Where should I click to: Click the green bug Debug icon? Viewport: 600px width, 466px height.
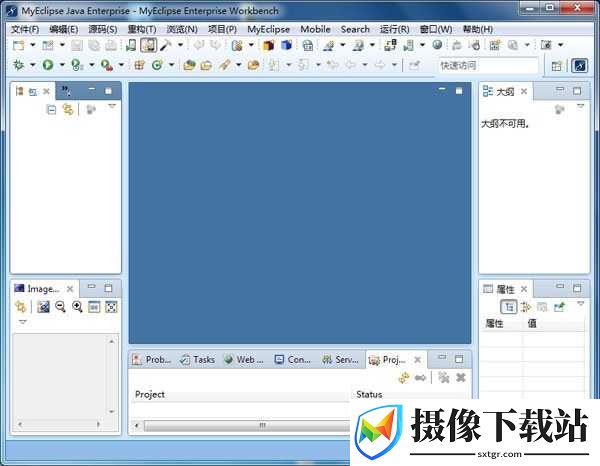[18, 65]
